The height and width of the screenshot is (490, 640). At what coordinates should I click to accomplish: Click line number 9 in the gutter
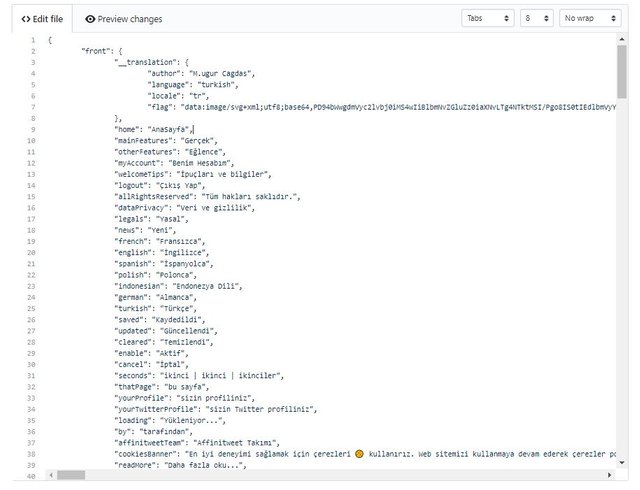(32, 129)
